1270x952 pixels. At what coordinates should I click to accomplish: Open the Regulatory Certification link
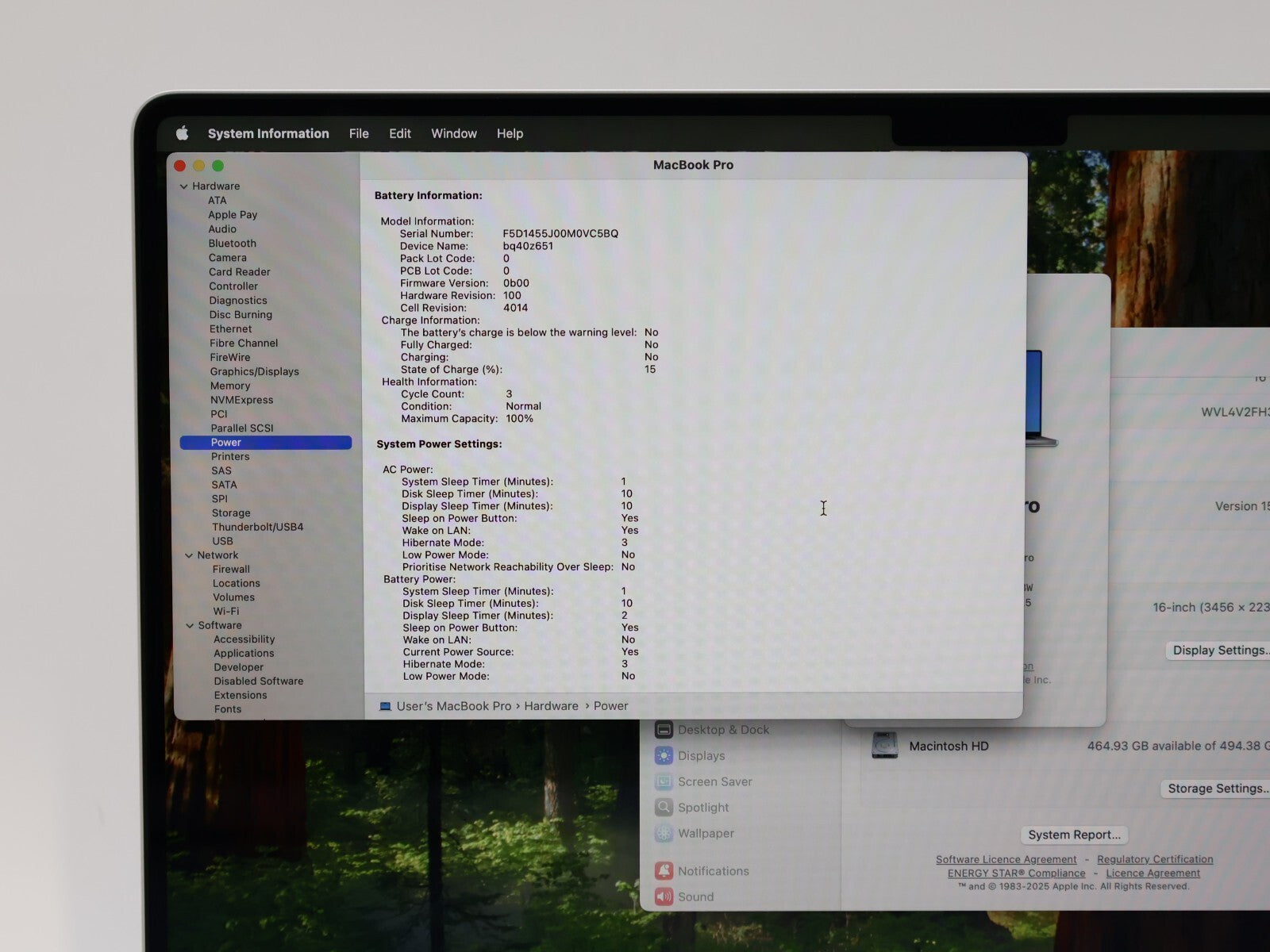(1155, 859)
